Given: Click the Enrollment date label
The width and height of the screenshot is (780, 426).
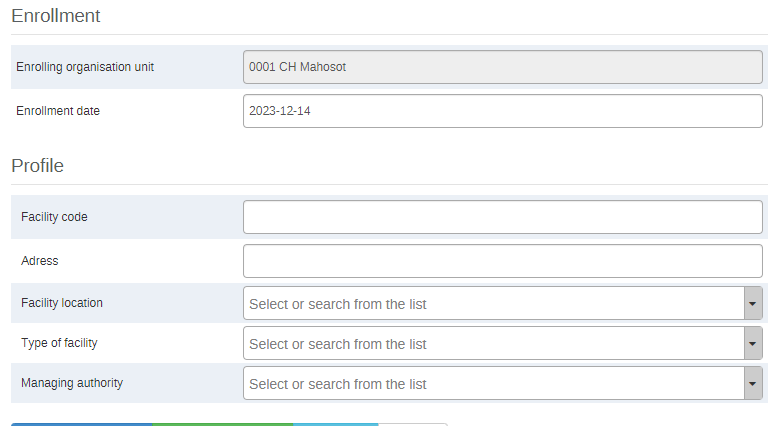Looking at the screenshot, I should pyautogui.click(x=58, y=110).
